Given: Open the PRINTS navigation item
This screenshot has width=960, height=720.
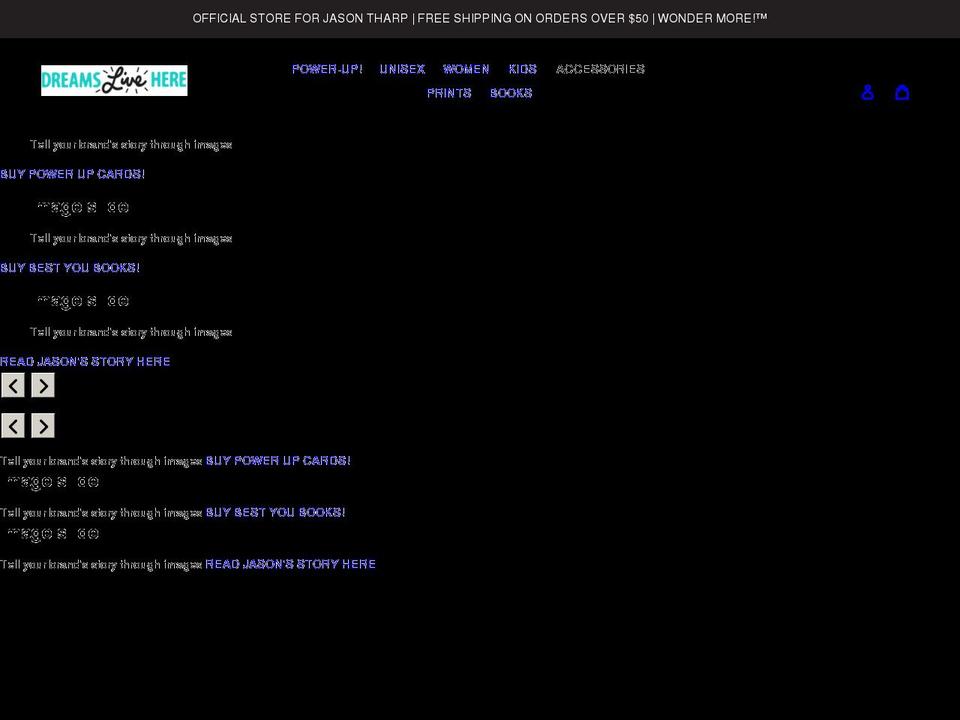Looking at the screenshot, I should point(449,93).
